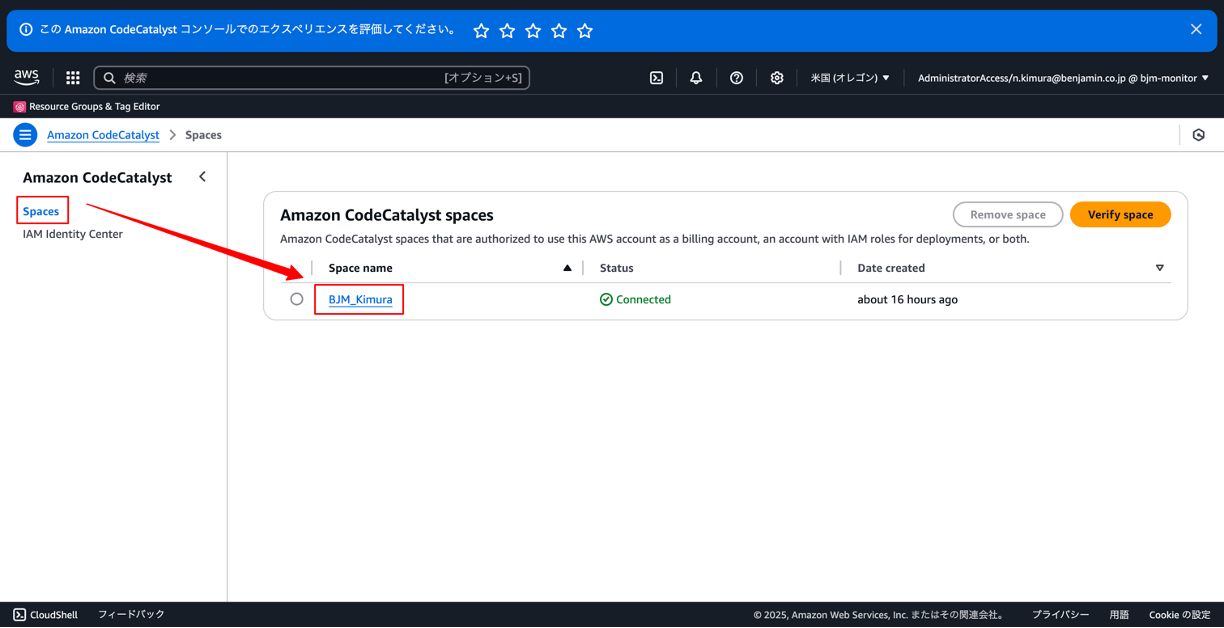The width and height of the screenshot is (1224, 628).
Task: Launch CloudShell from the top navigation icon
Action: click(x=656, y=77)
